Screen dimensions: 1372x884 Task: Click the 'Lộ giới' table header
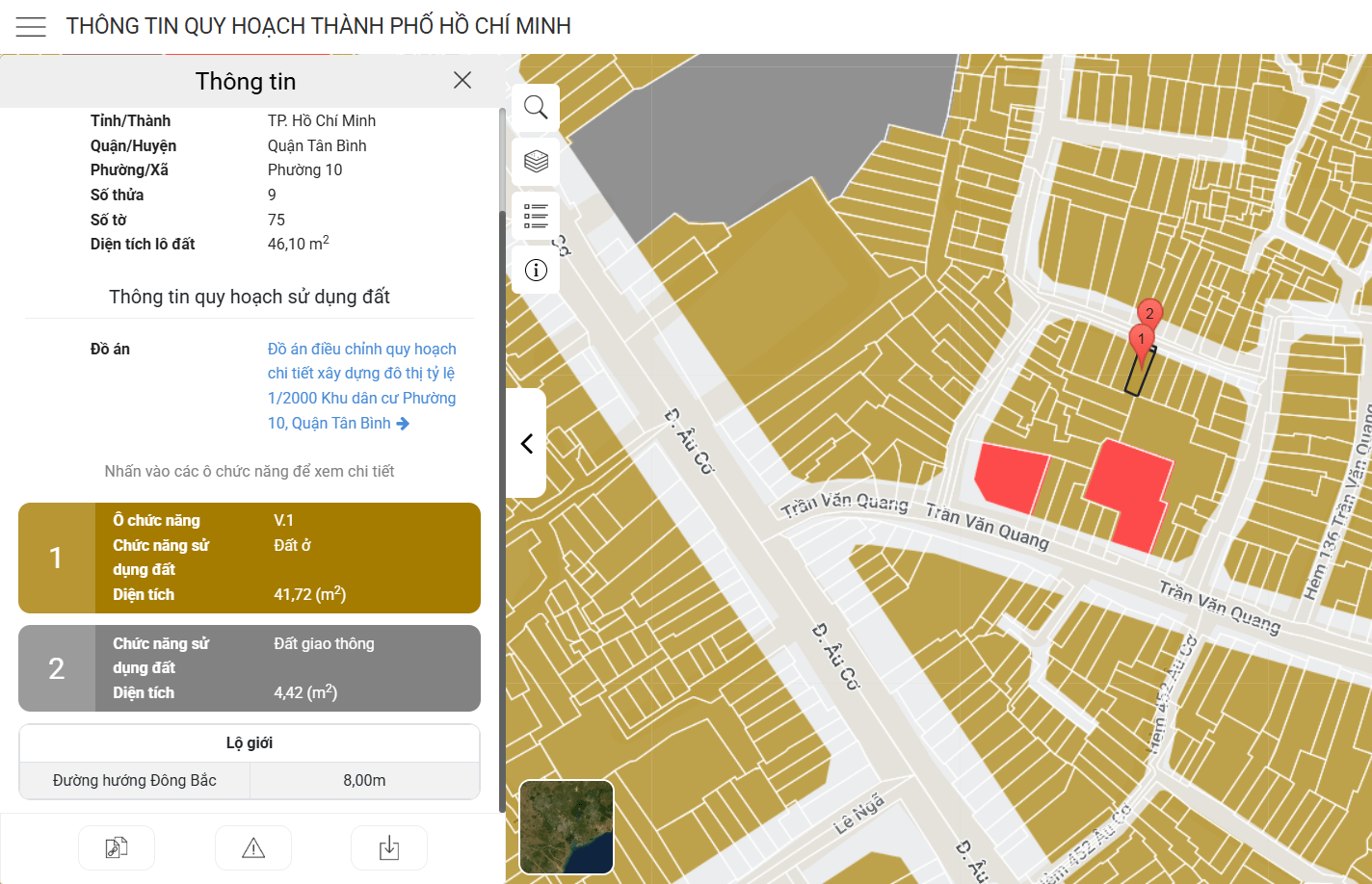coord(250,742)
